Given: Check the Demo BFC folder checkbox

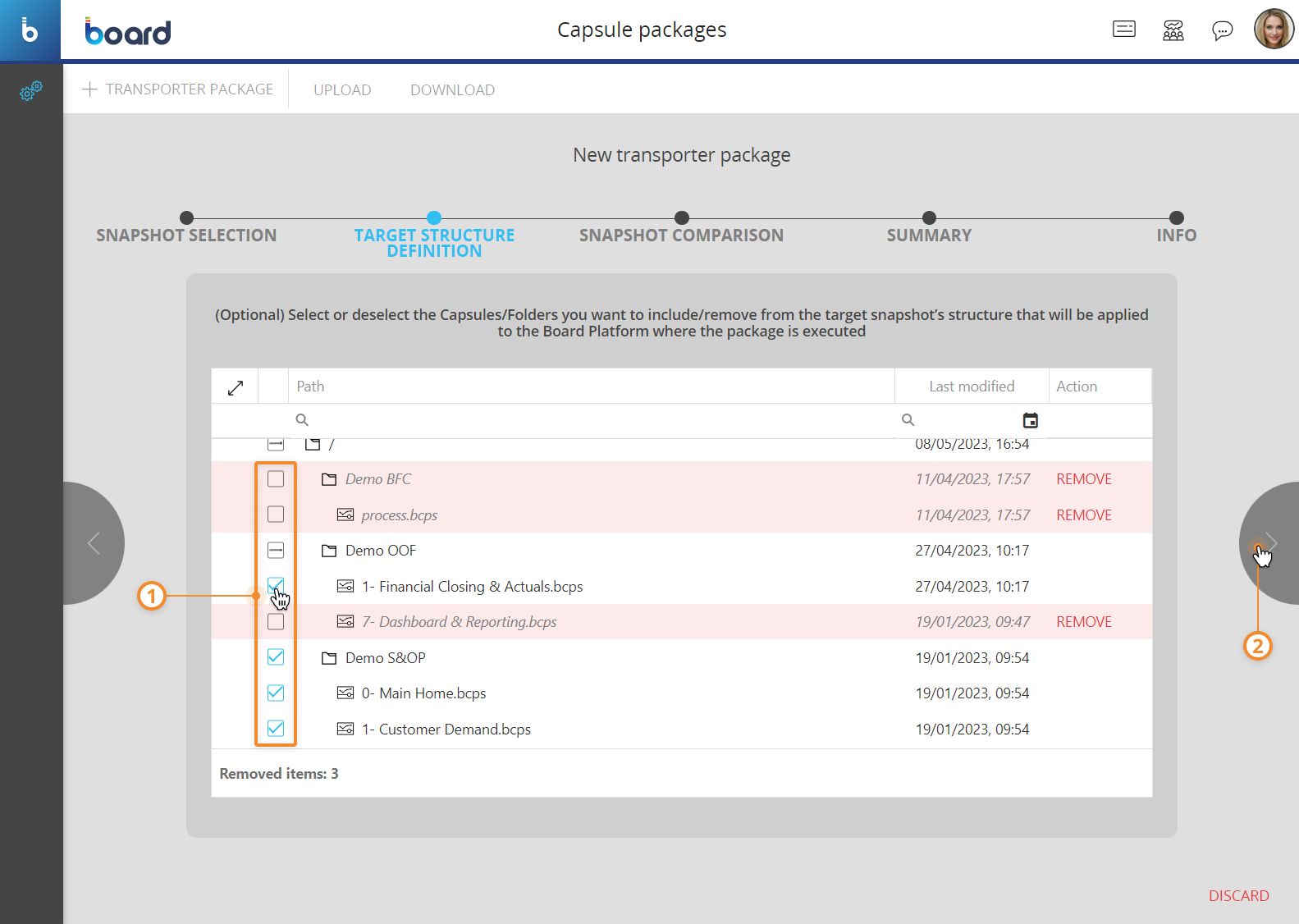Looking at the screenshot, I should point(276,478).
